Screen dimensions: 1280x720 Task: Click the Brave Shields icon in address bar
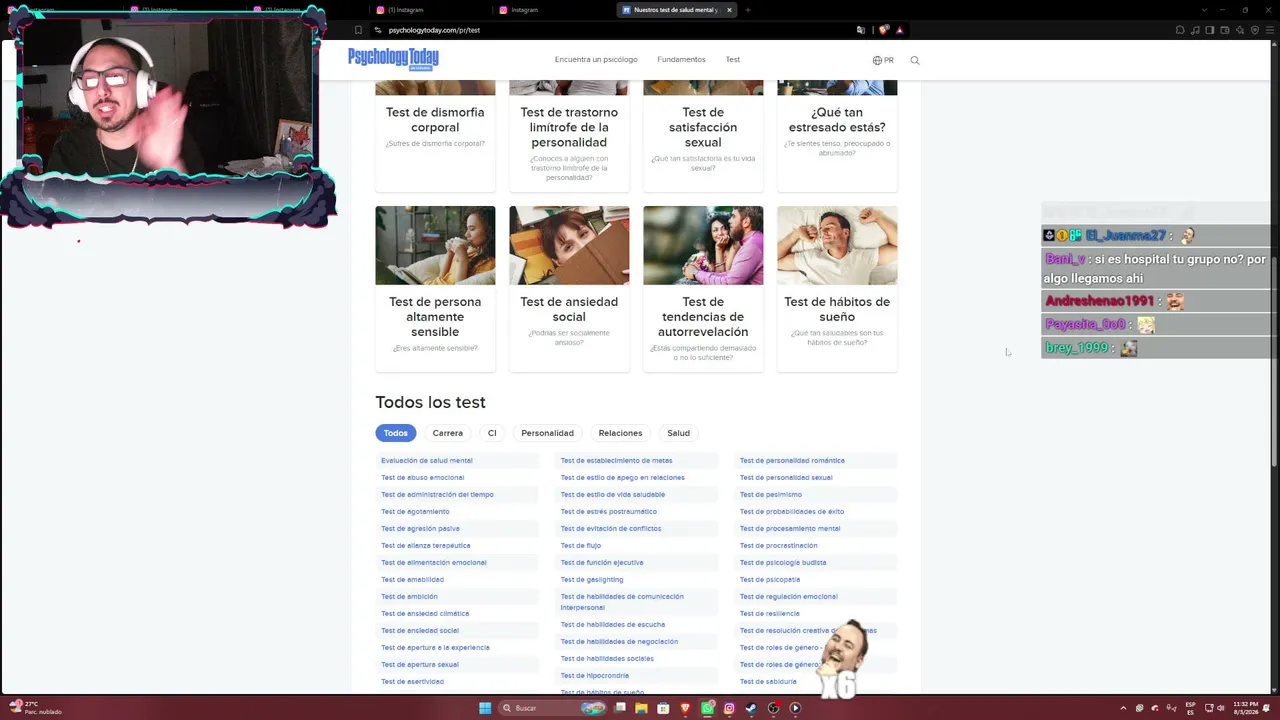(x=883, y=30)
